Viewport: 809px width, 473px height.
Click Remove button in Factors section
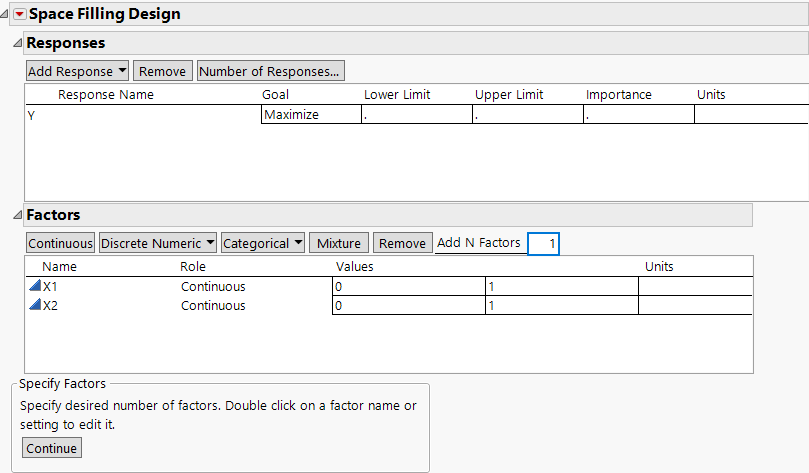click(402, 243)
